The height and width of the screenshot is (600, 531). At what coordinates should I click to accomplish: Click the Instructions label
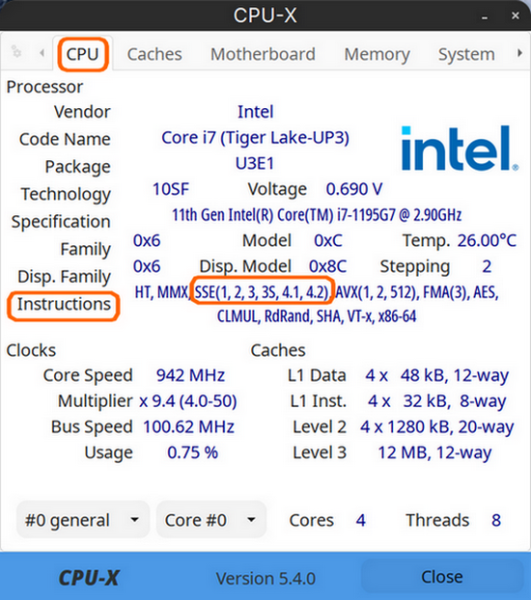[64, 305]
